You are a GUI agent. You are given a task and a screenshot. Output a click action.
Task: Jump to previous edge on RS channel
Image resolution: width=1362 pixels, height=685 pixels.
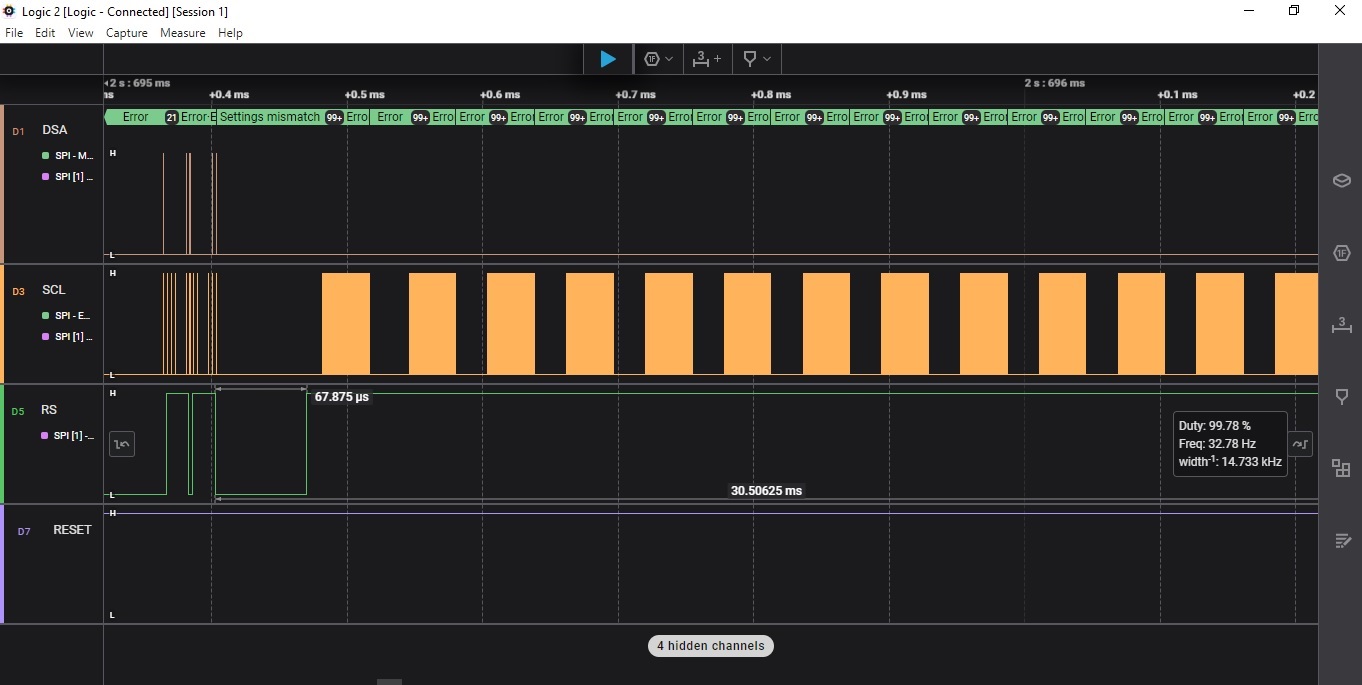click(x=122, y=444)
